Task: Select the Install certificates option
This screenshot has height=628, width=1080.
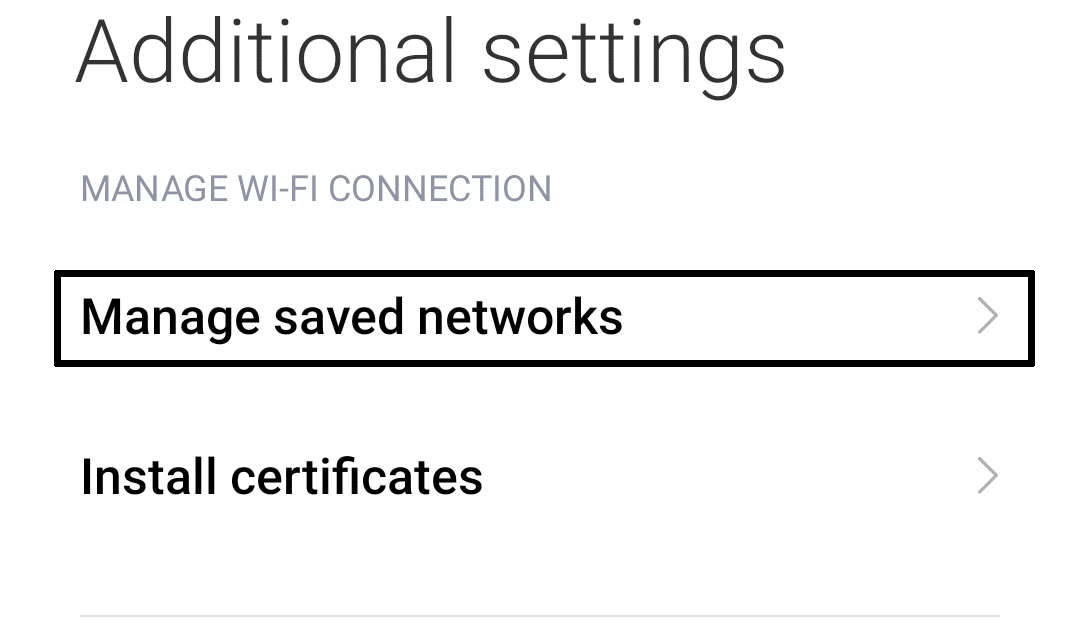Action: click(x=282, y=477)
